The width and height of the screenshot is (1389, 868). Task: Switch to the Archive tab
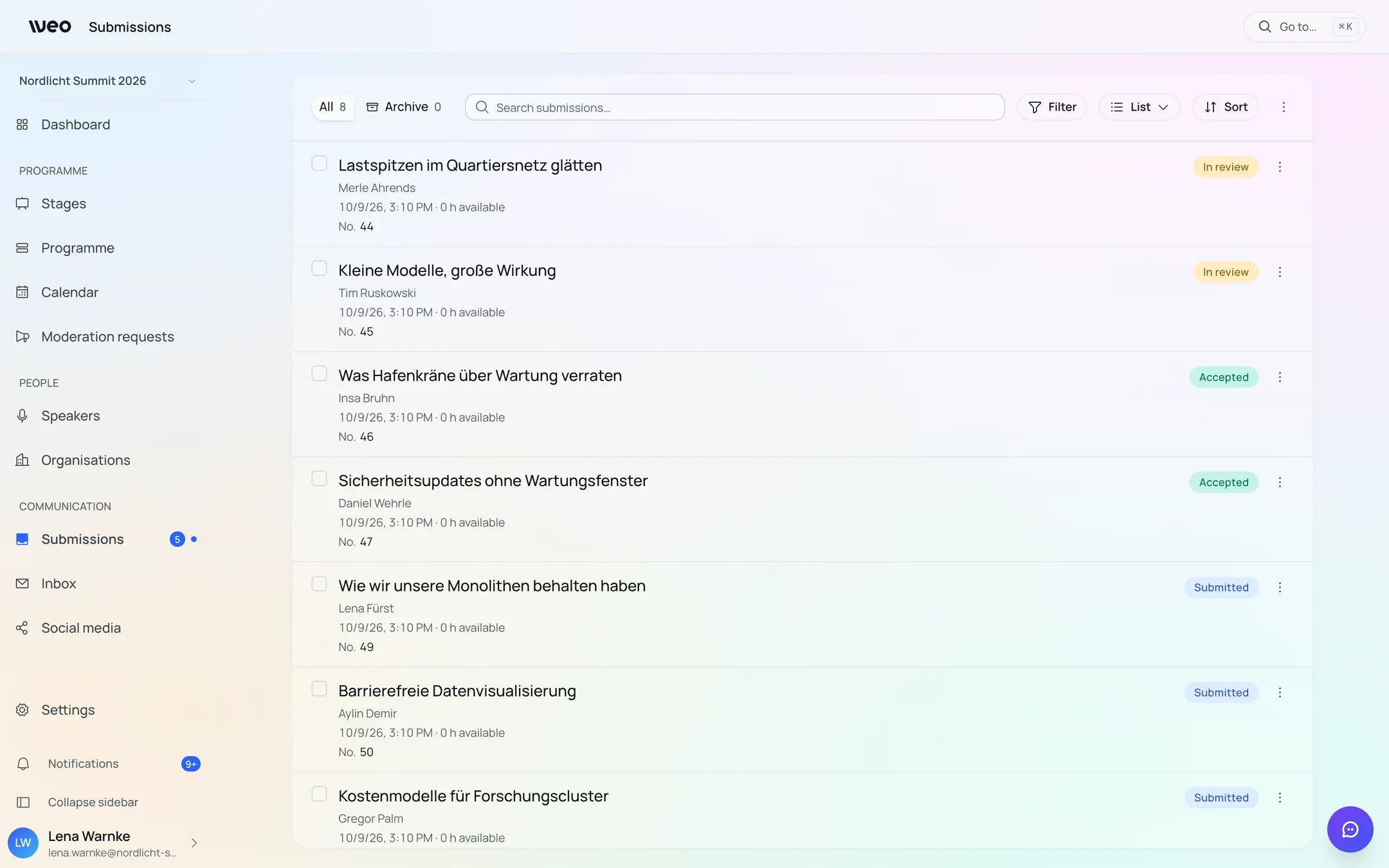click(x=404, y=107)
